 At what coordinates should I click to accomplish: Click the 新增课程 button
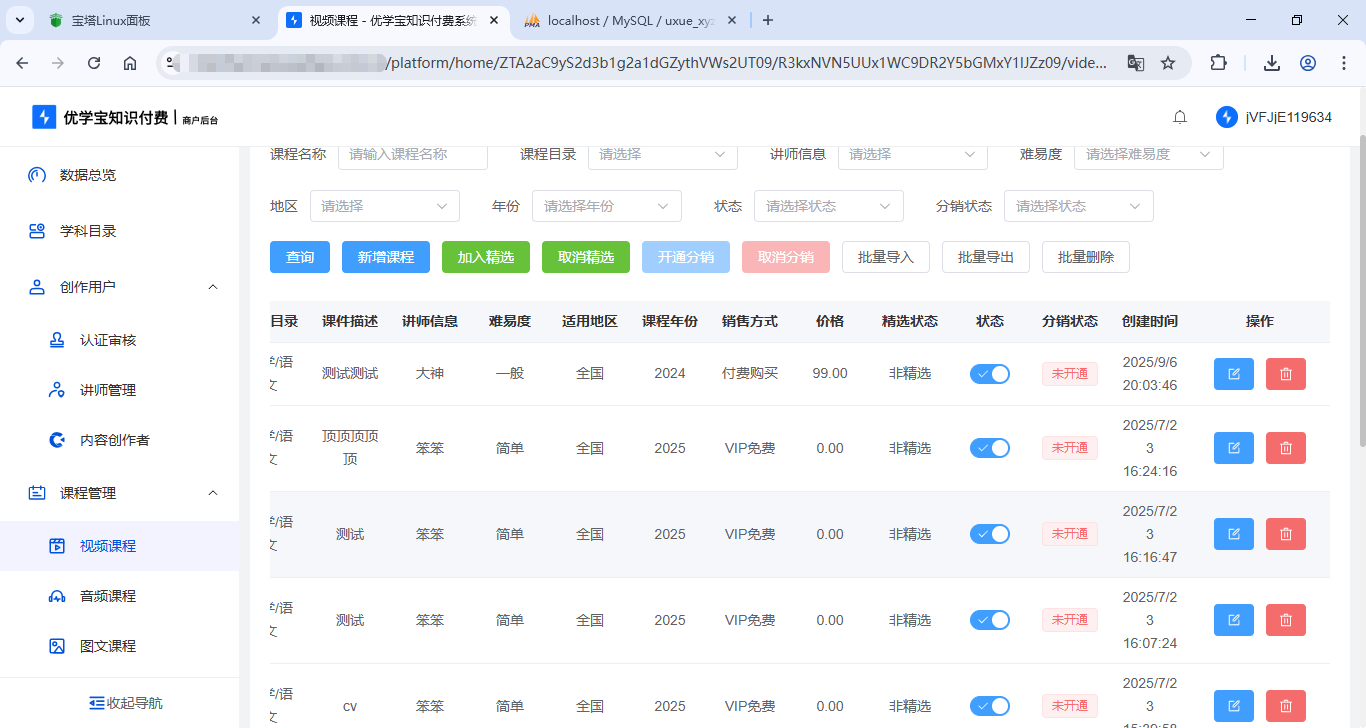pyautogui.click(x=385, y=257)
